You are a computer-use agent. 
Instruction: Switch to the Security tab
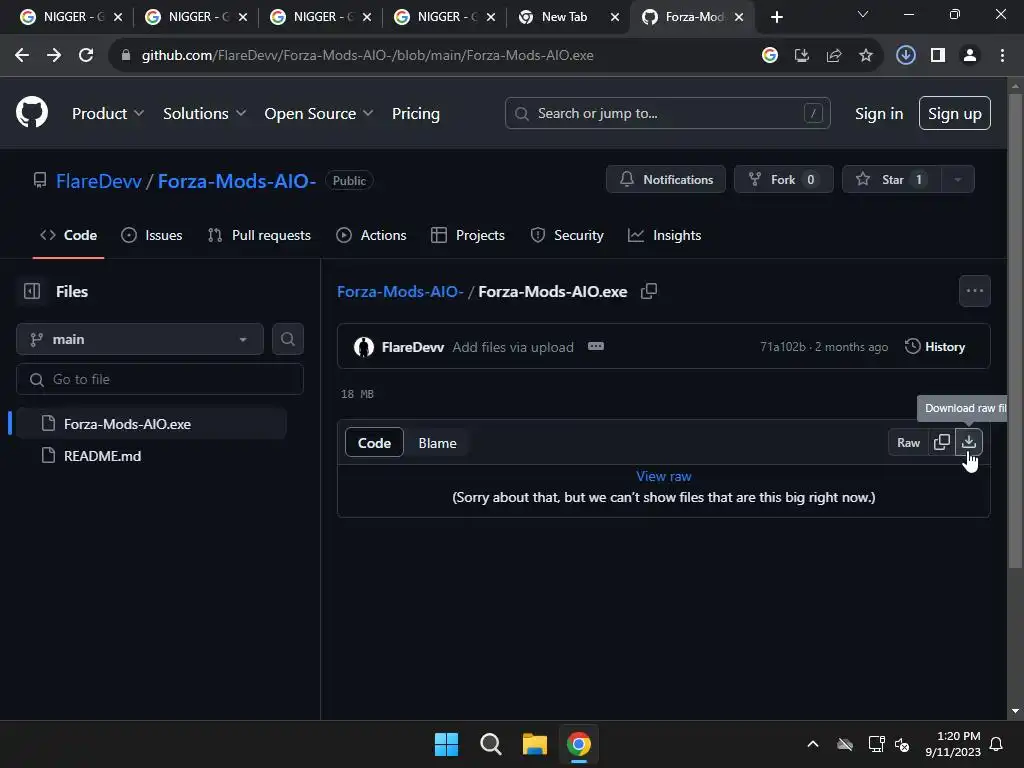(567, 235)
